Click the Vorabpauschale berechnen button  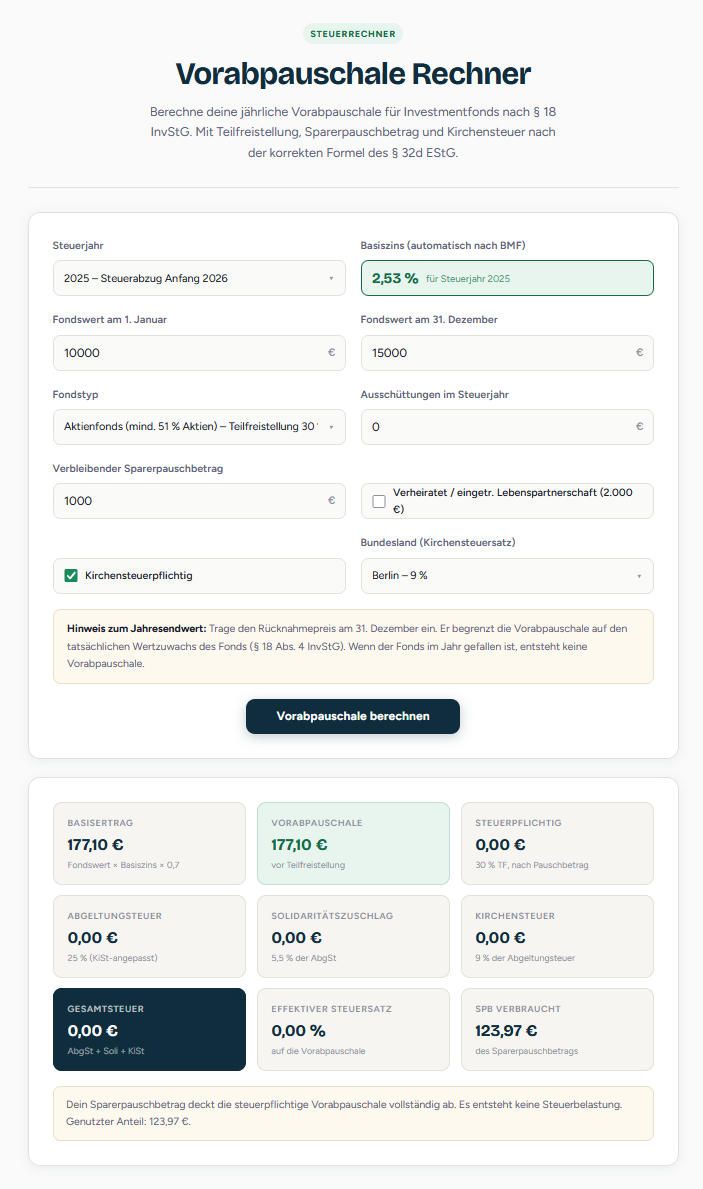click(x=353, y=716)
